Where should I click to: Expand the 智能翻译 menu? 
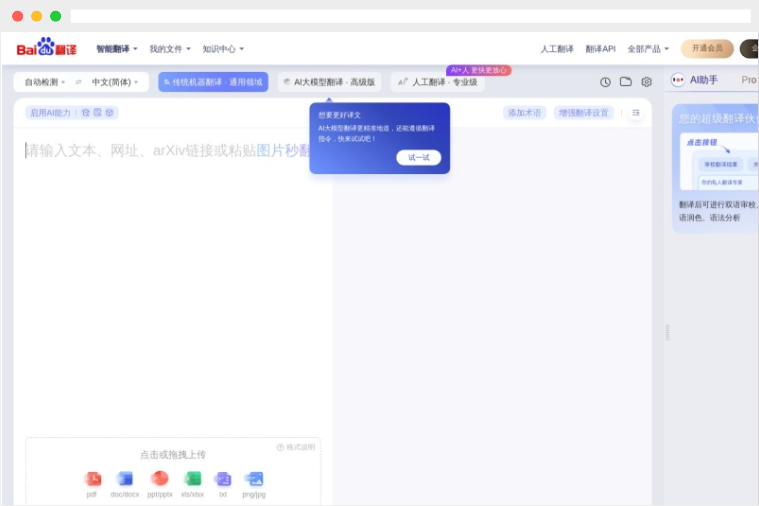coord(117,48)
